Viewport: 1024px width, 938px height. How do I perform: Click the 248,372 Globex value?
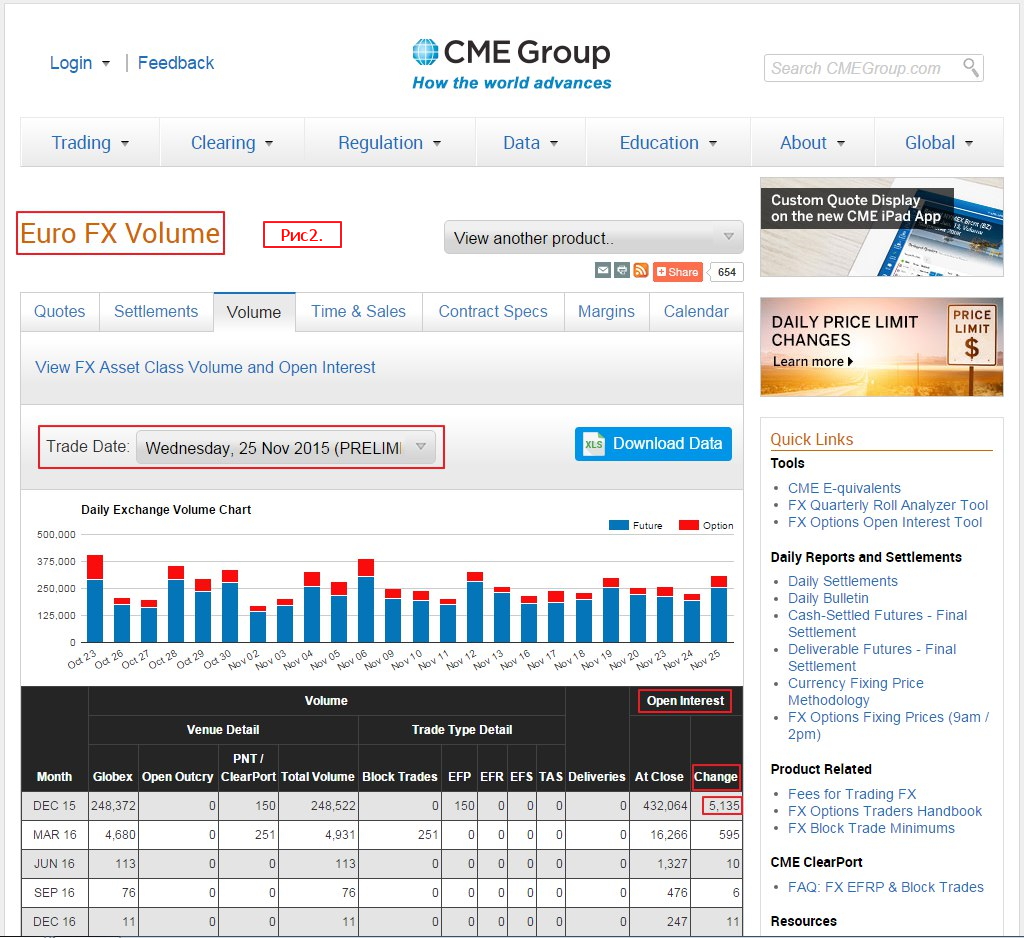[113, 805]
